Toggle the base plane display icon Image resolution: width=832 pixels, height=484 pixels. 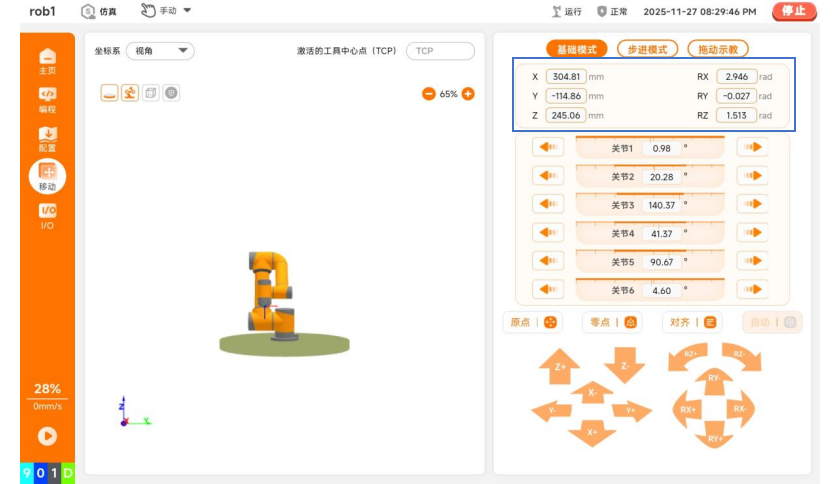pyautogui.click(x=110, y=93)
